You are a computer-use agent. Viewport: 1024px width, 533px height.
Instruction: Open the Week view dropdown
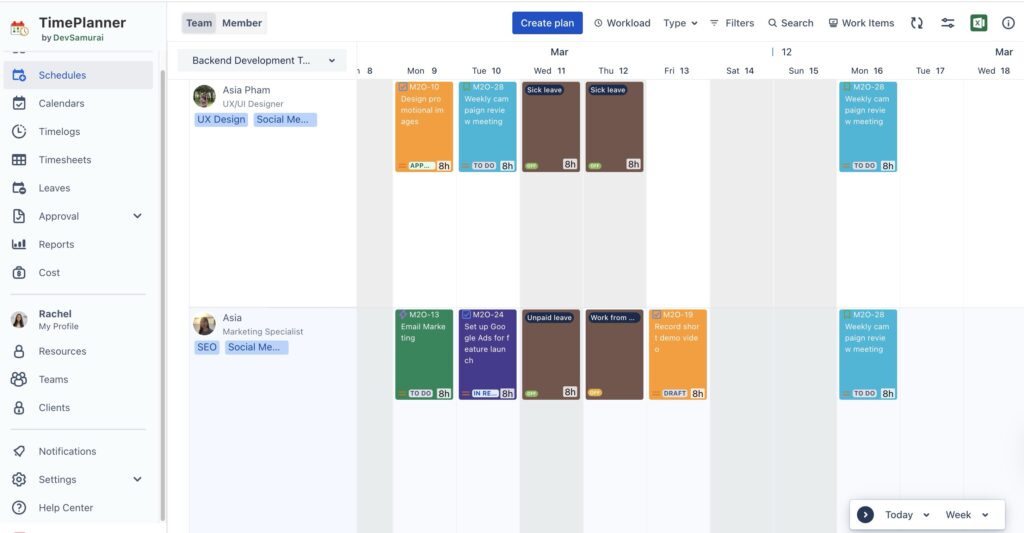[x=967, y=515]
